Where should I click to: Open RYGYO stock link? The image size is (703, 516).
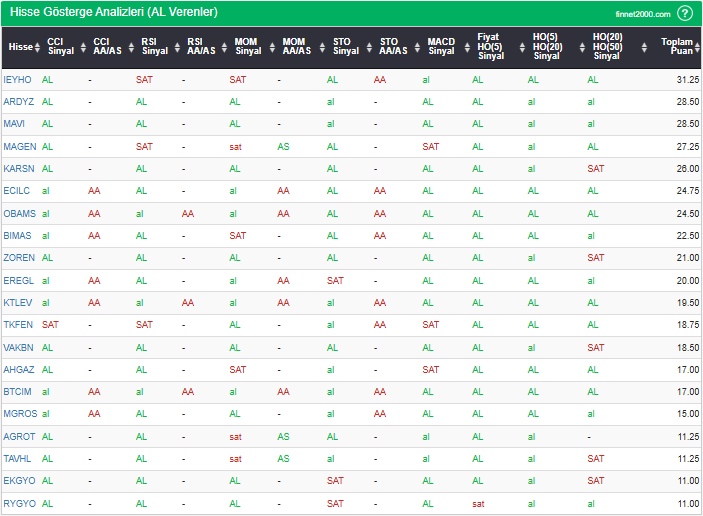[x=20, y=503]
